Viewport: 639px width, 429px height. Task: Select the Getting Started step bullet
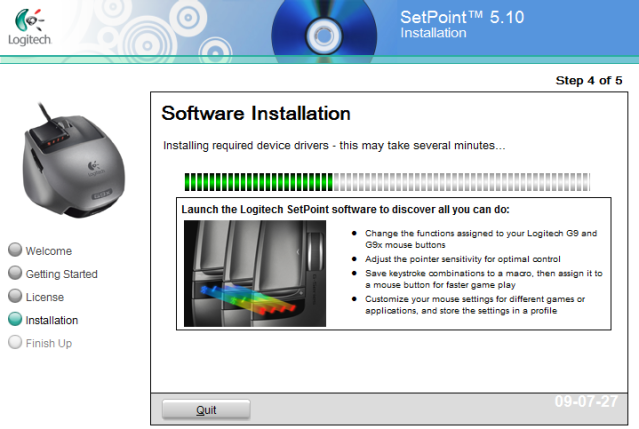pyautogui.click(x=15, y=273)
